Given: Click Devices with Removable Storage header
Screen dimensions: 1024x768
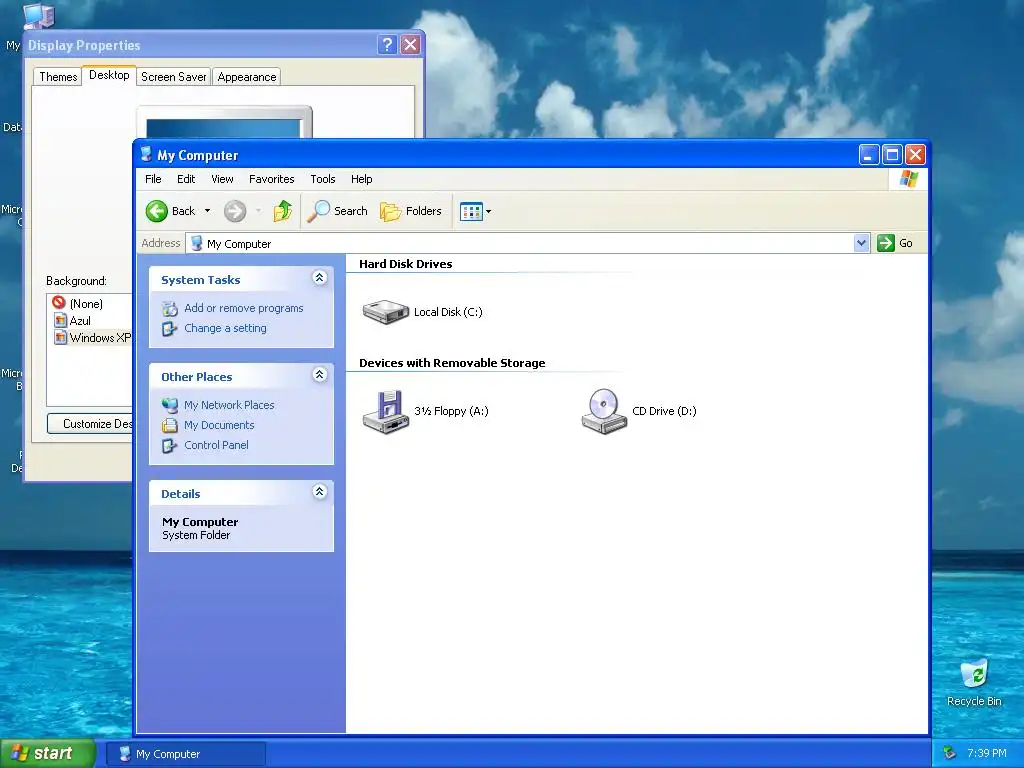Looking at the screenshot, I should [x=452, y=363].
